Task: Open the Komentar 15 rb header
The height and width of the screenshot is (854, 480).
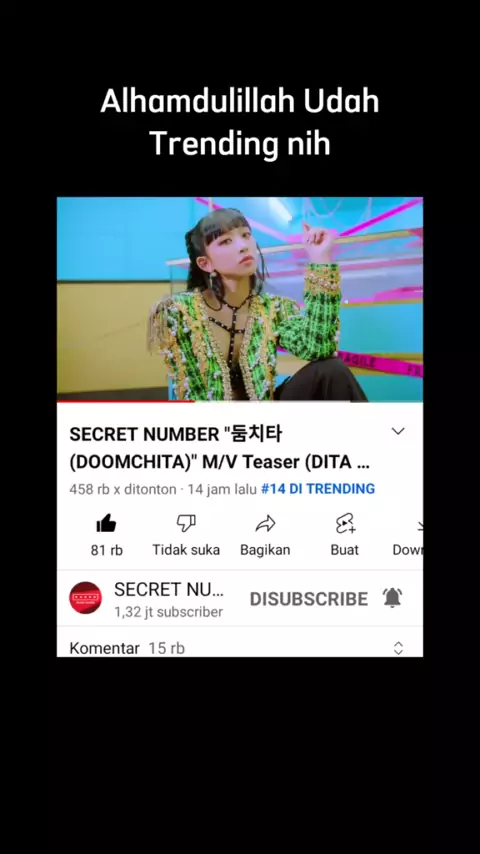Action: click(x=127, y=648)
